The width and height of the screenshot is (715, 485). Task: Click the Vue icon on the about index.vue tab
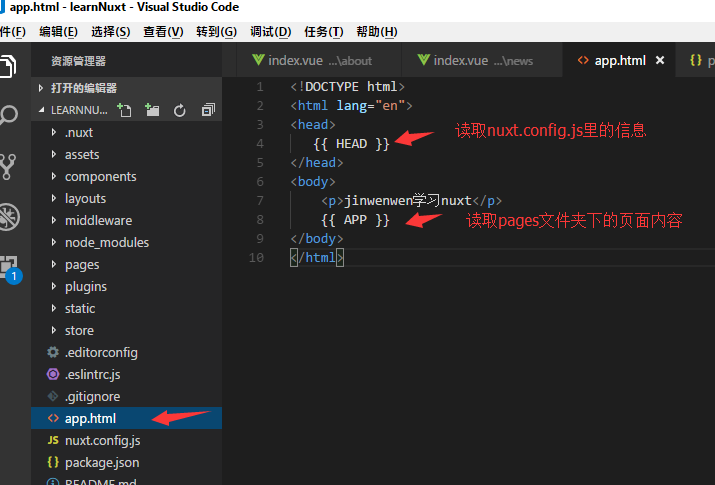(258, 60)
